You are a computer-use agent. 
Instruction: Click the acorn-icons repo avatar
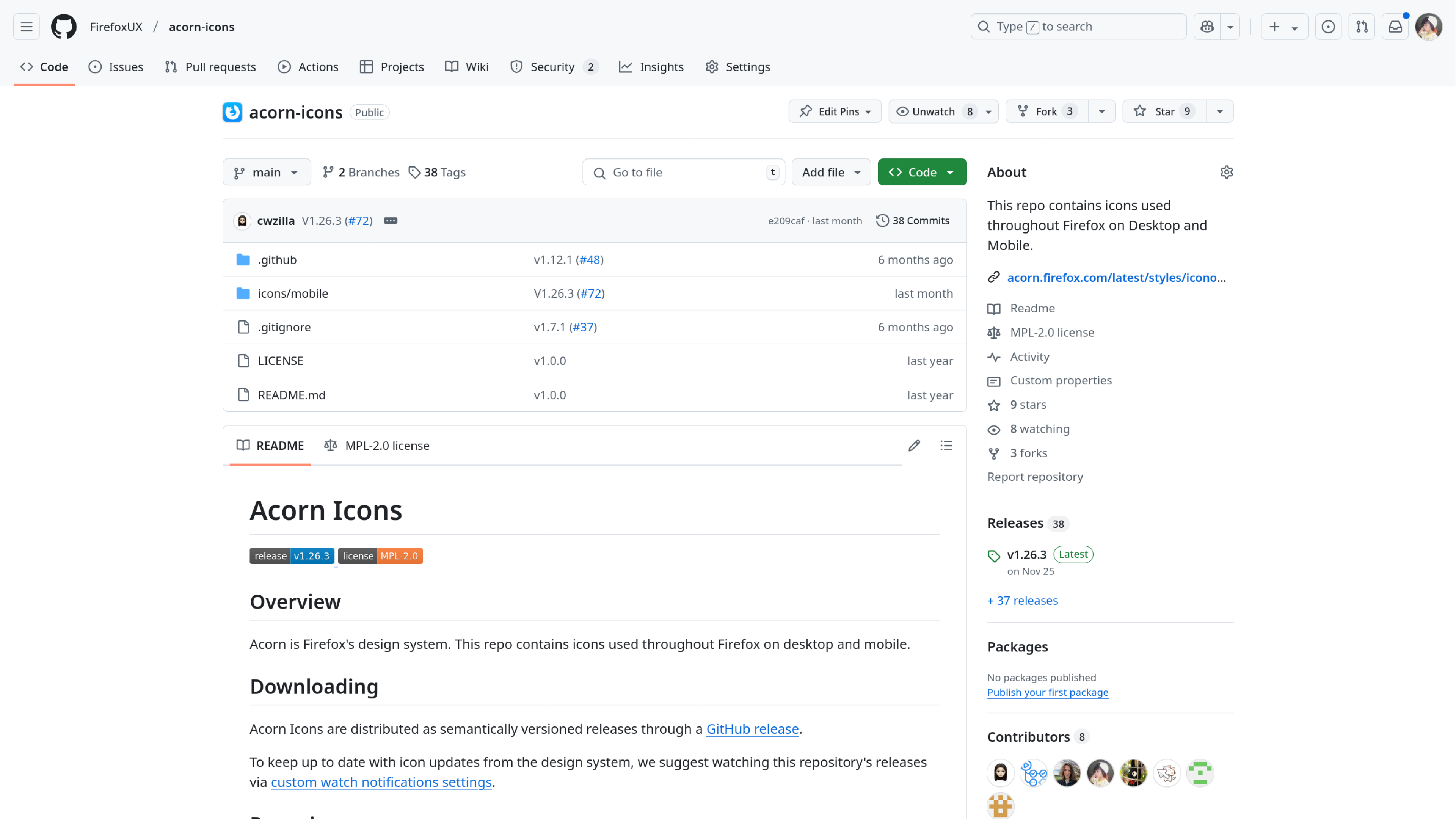[232, 112]
